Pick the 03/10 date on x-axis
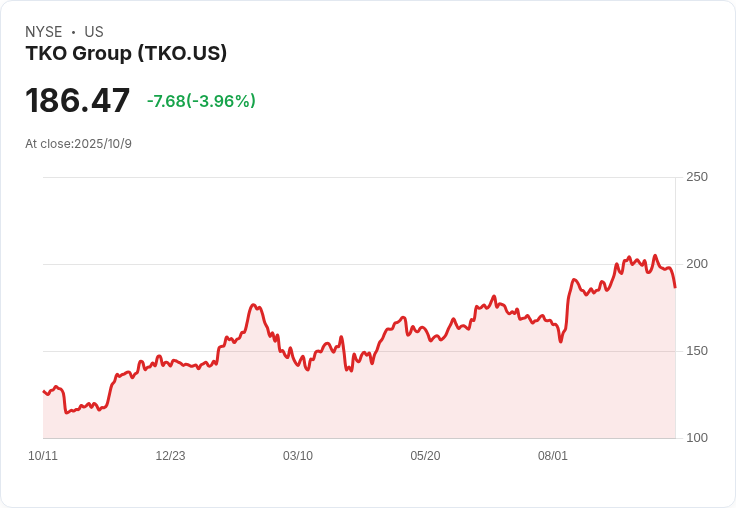Viewport: 736px width, 508px height. click(298, 456)
